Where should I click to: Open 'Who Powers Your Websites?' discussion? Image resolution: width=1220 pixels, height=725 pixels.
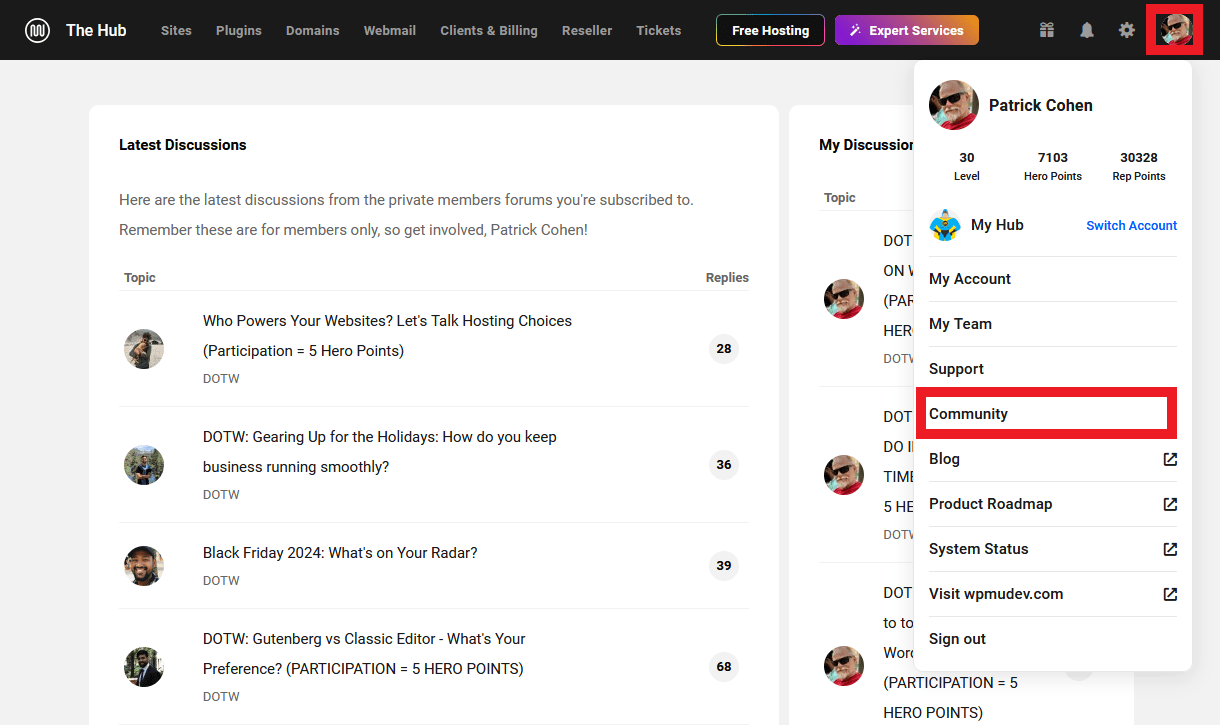(x=387, y=336)
